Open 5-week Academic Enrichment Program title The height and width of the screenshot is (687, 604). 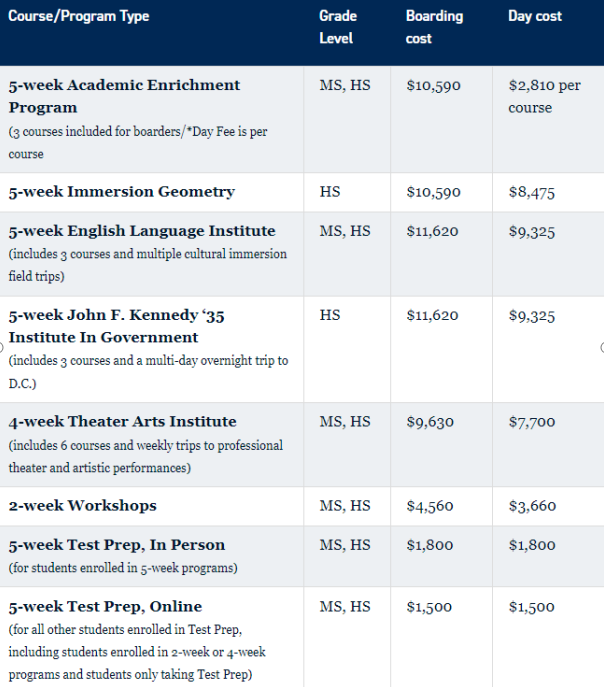124,96
